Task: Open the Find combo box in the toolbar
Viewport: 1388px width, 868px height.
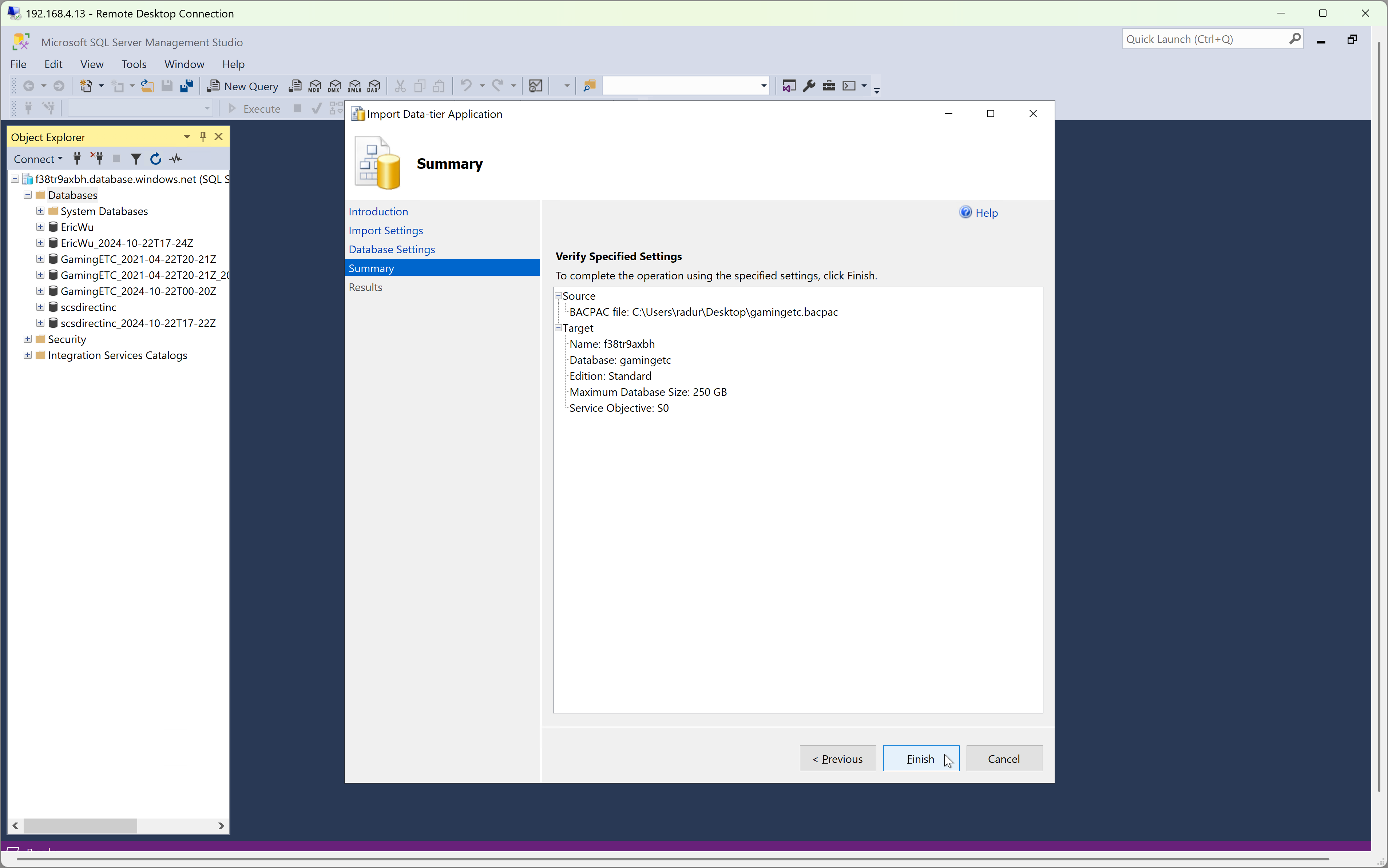Action: [764, 86]
